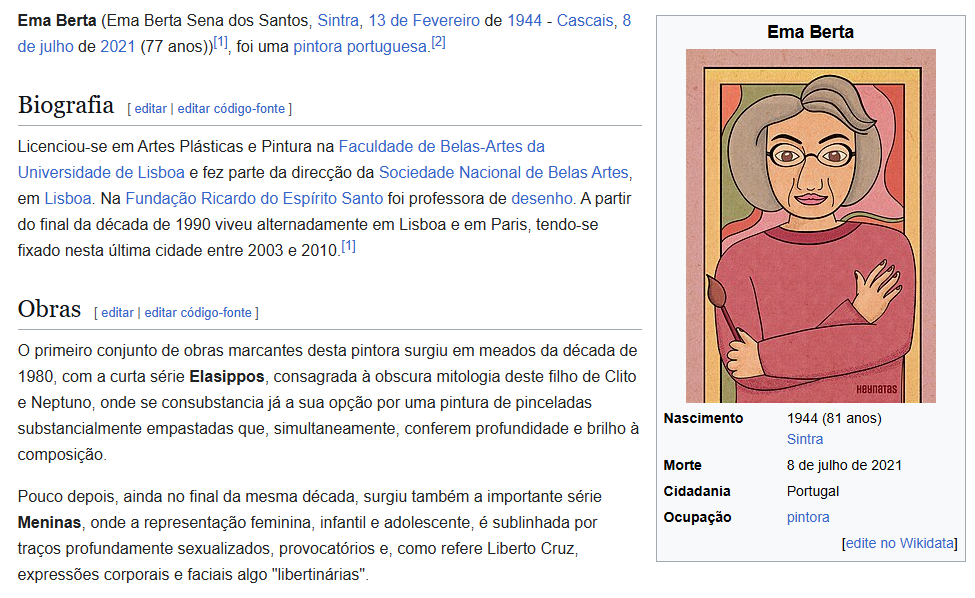Follow the portuguesa link

[x=387, y=46]
